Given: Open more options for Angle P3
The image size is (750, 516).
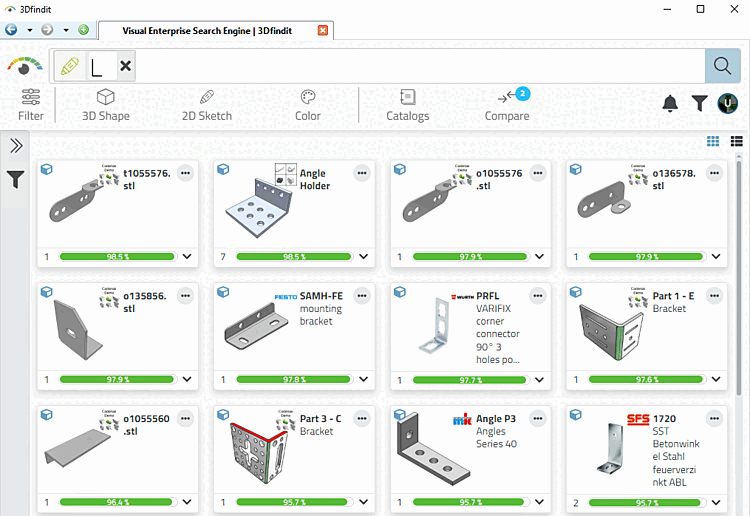Looking at the screenshot, I should tap(538, 419).
